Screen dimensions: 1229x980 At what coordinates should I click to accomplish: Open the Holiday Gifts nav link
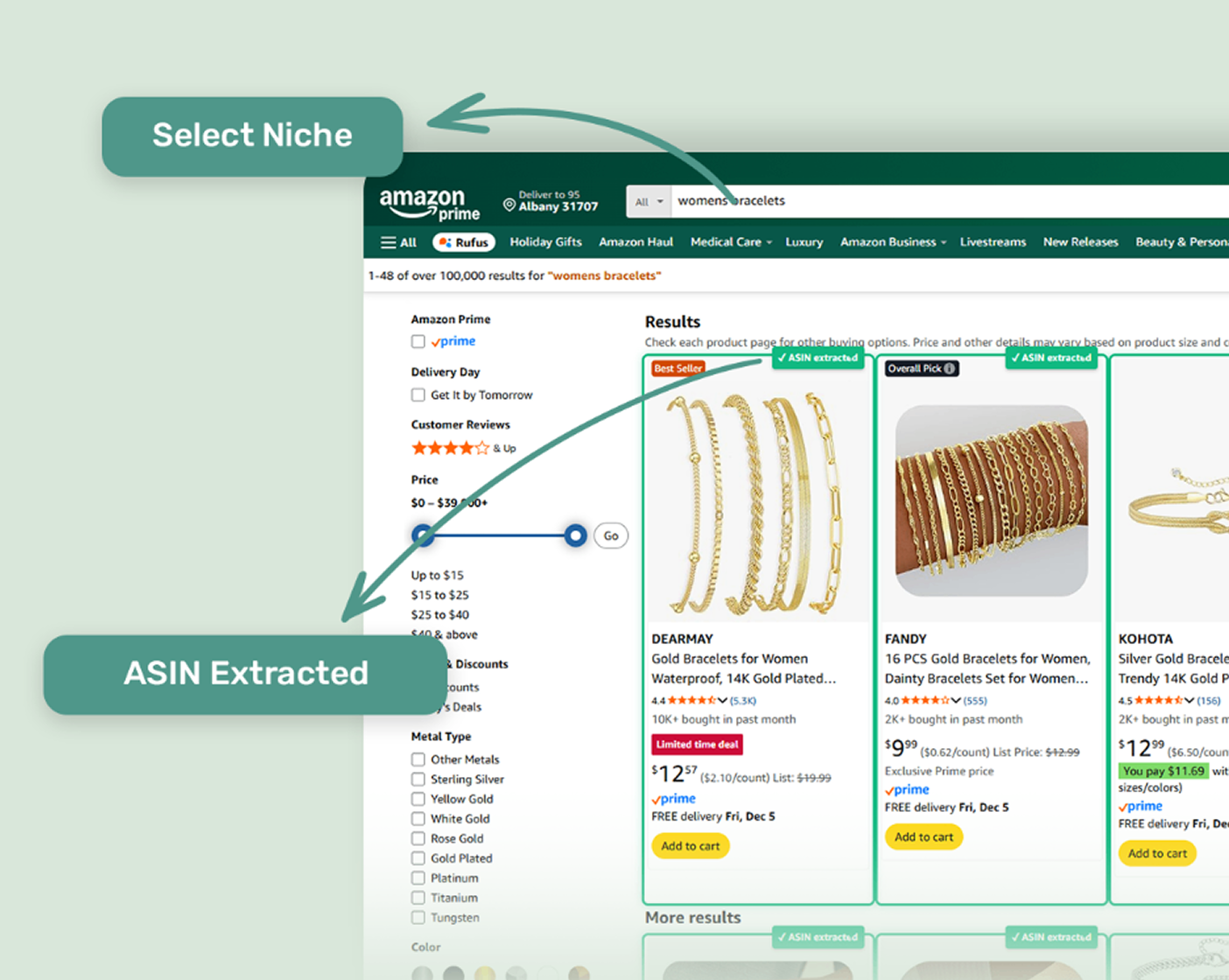[545, 242]
